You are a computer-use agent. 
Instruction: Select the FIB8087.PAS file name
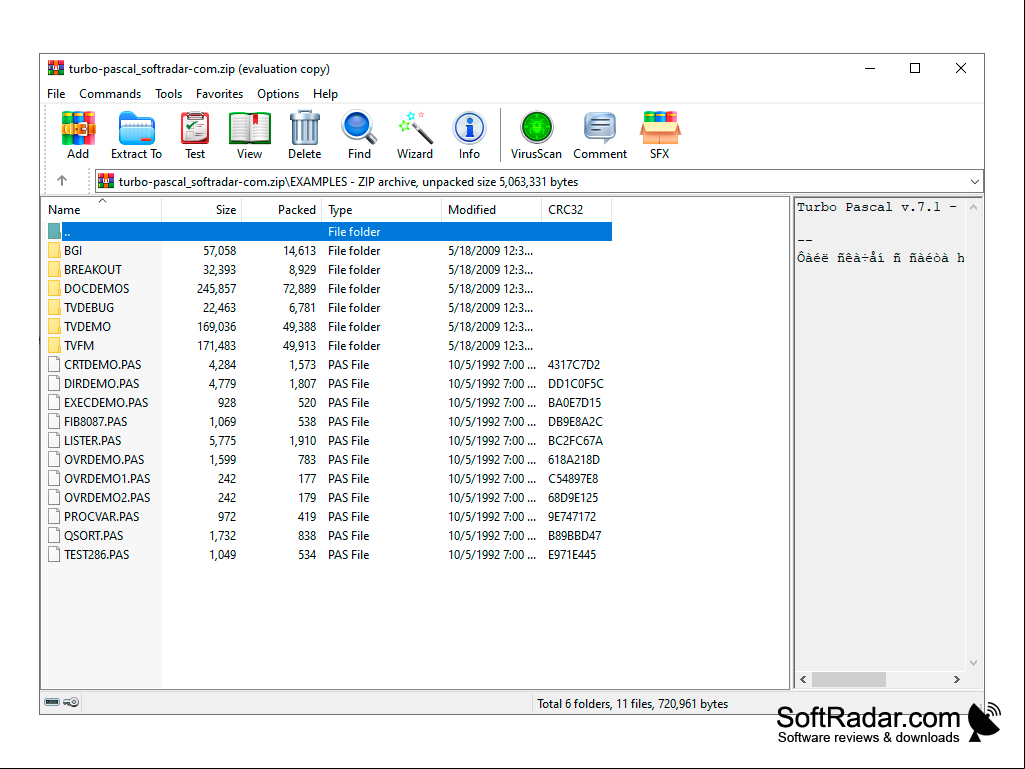(x=95, y=421)
